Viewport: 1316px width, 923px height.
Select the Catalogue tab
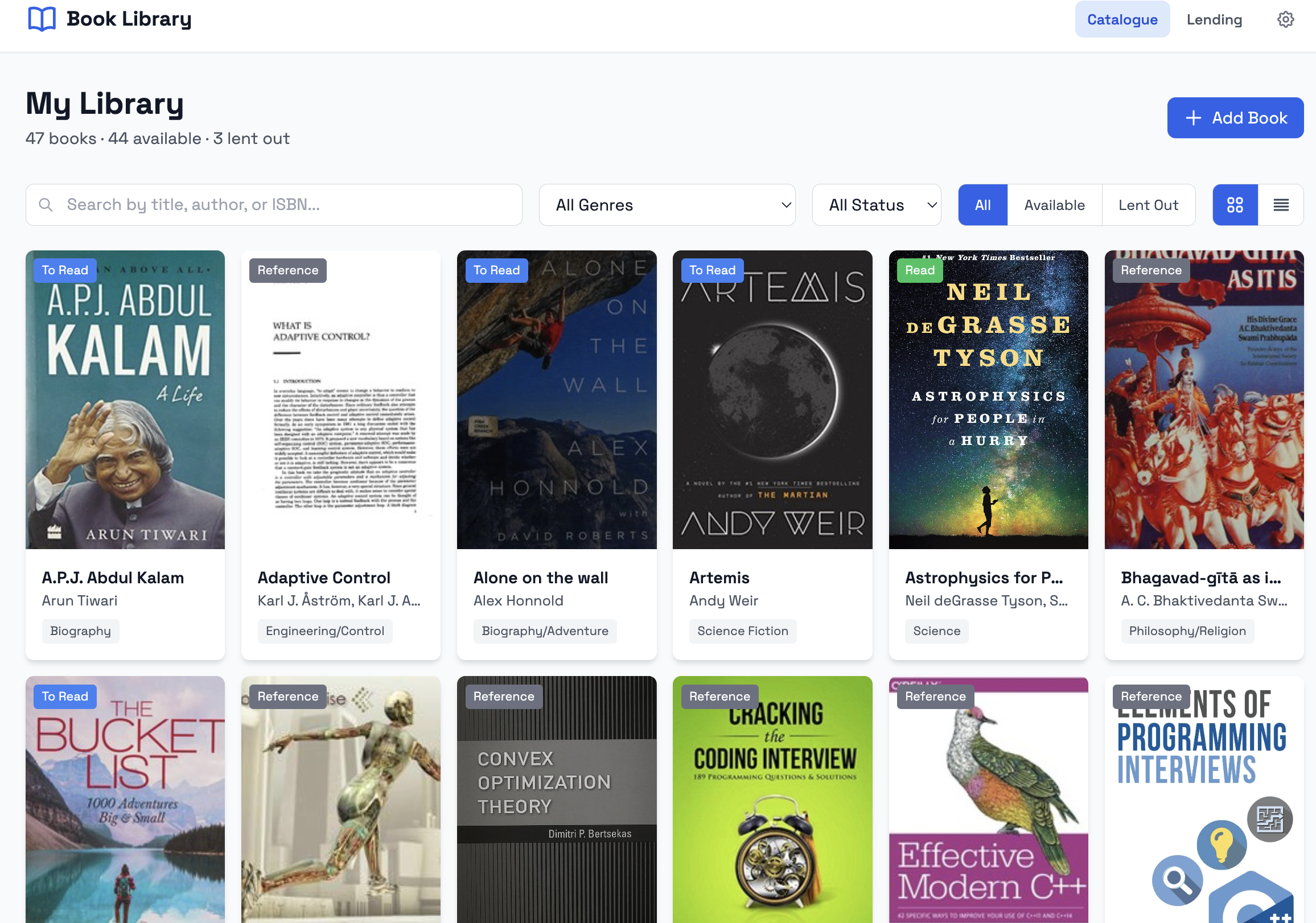1122,19
